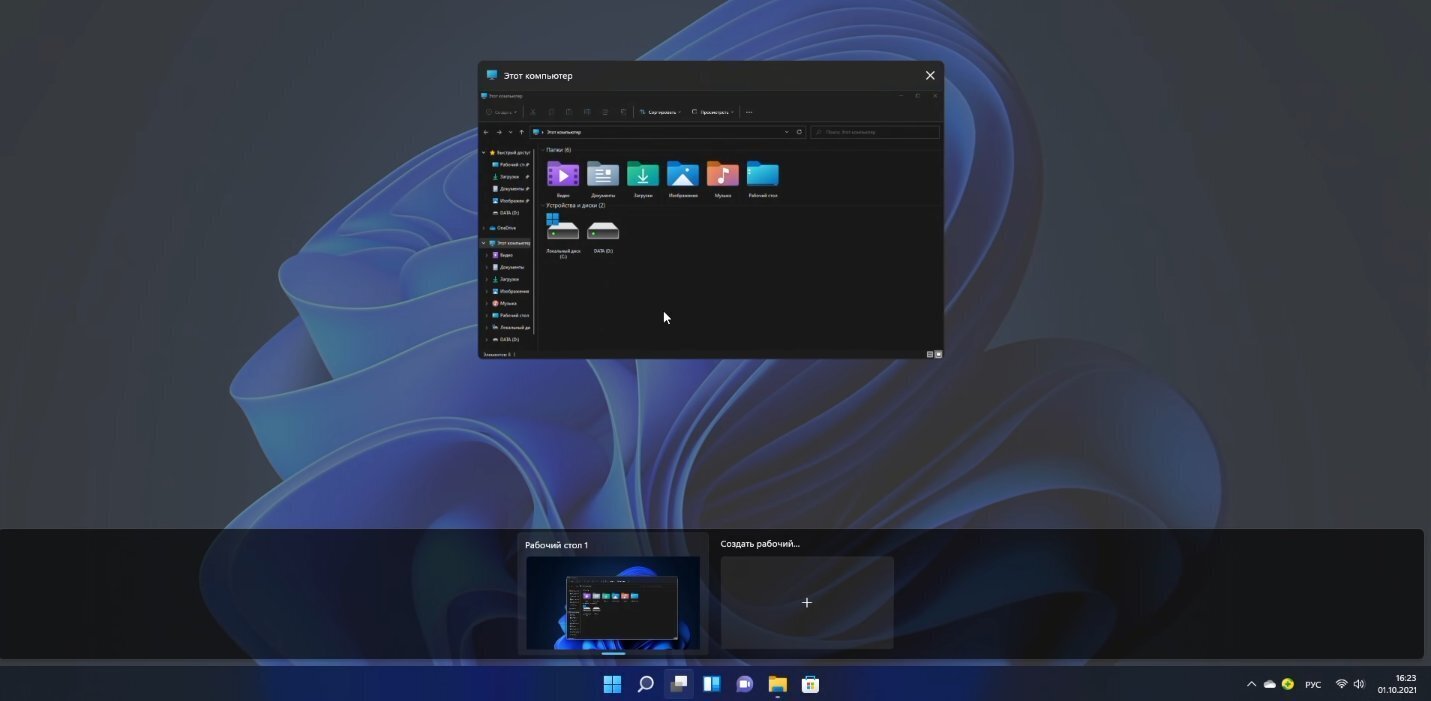The height and width of the screenshot is (701, 1431).
Task: Select the Этот компьютер window title
Action: [538, 76]
